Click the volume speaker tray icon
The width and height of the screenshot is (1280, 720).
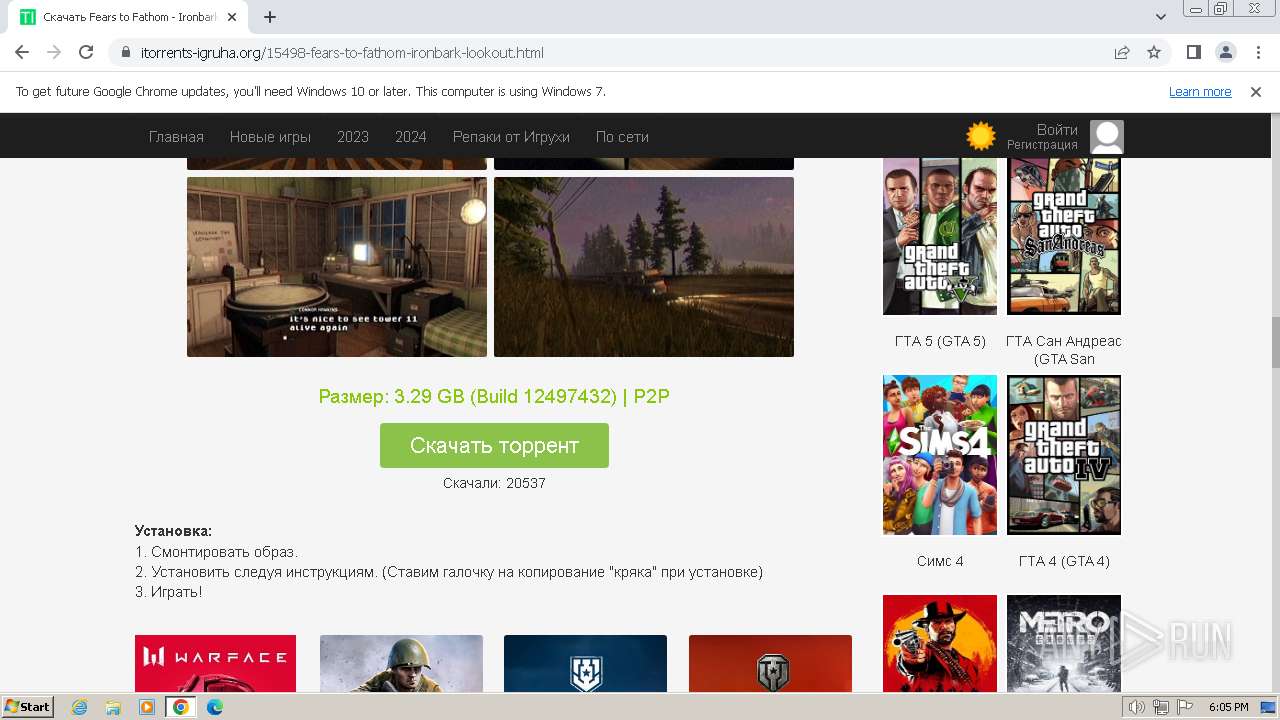(1137, 707)
